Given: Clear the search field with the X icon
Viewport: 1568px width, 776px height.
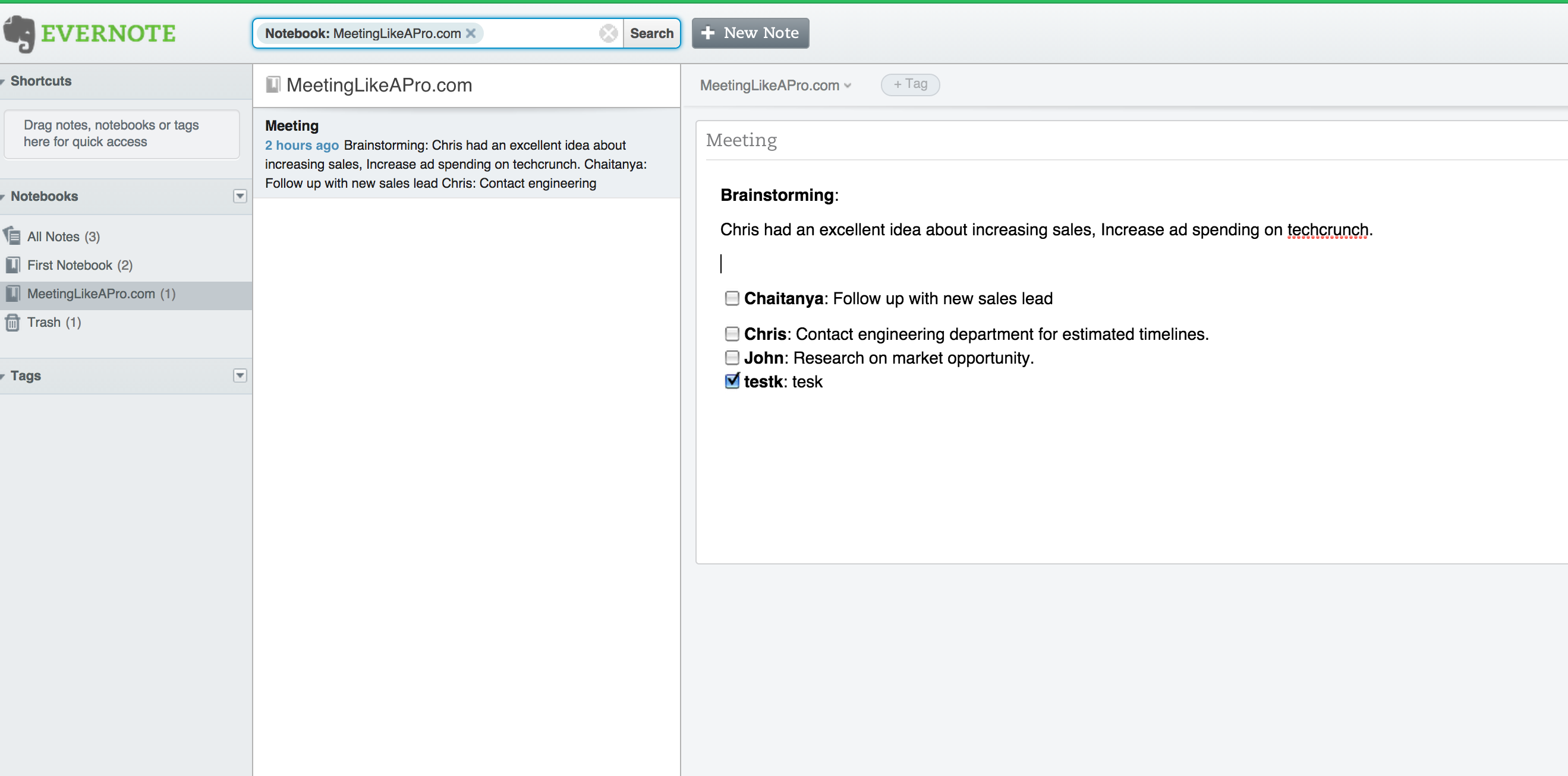Looking at the screenshot, I should pyautogui.click(x=607, y=33).
